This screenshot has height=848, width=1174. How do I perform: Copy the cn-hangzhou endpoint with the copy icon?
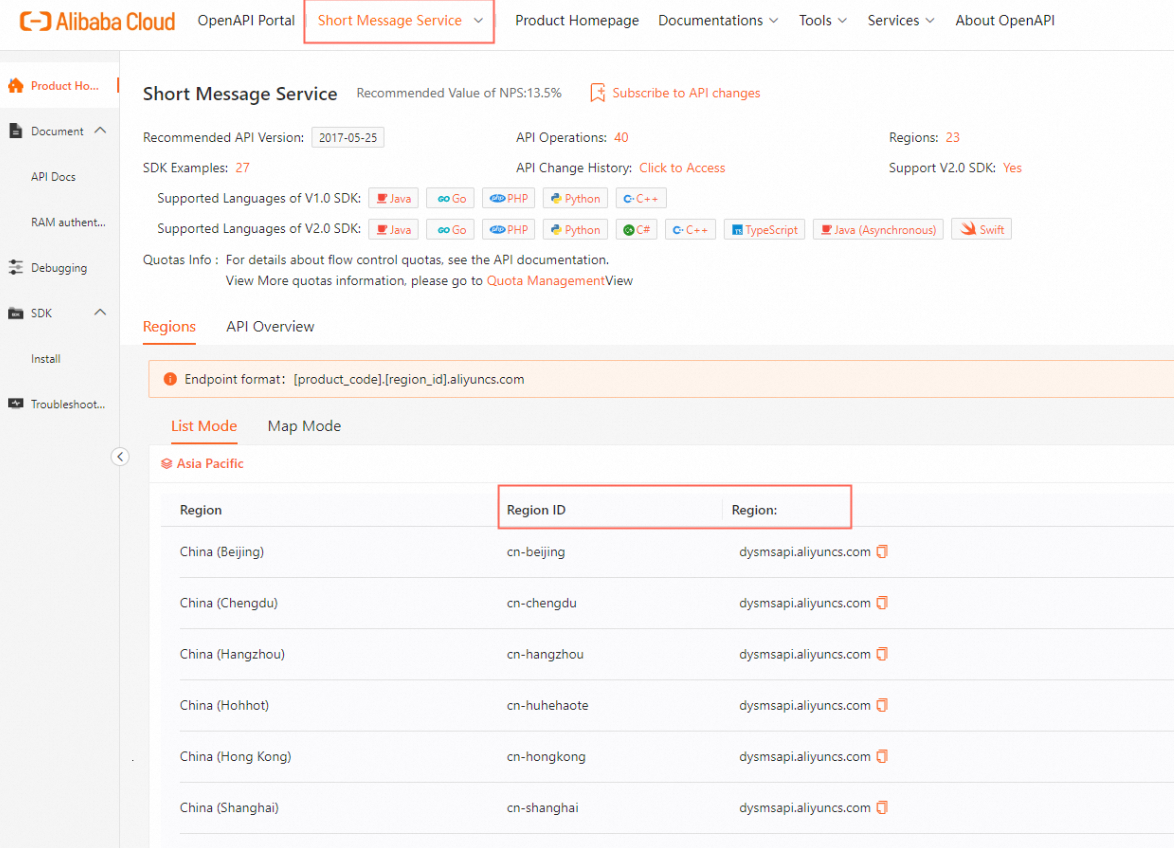coord(882,654)
